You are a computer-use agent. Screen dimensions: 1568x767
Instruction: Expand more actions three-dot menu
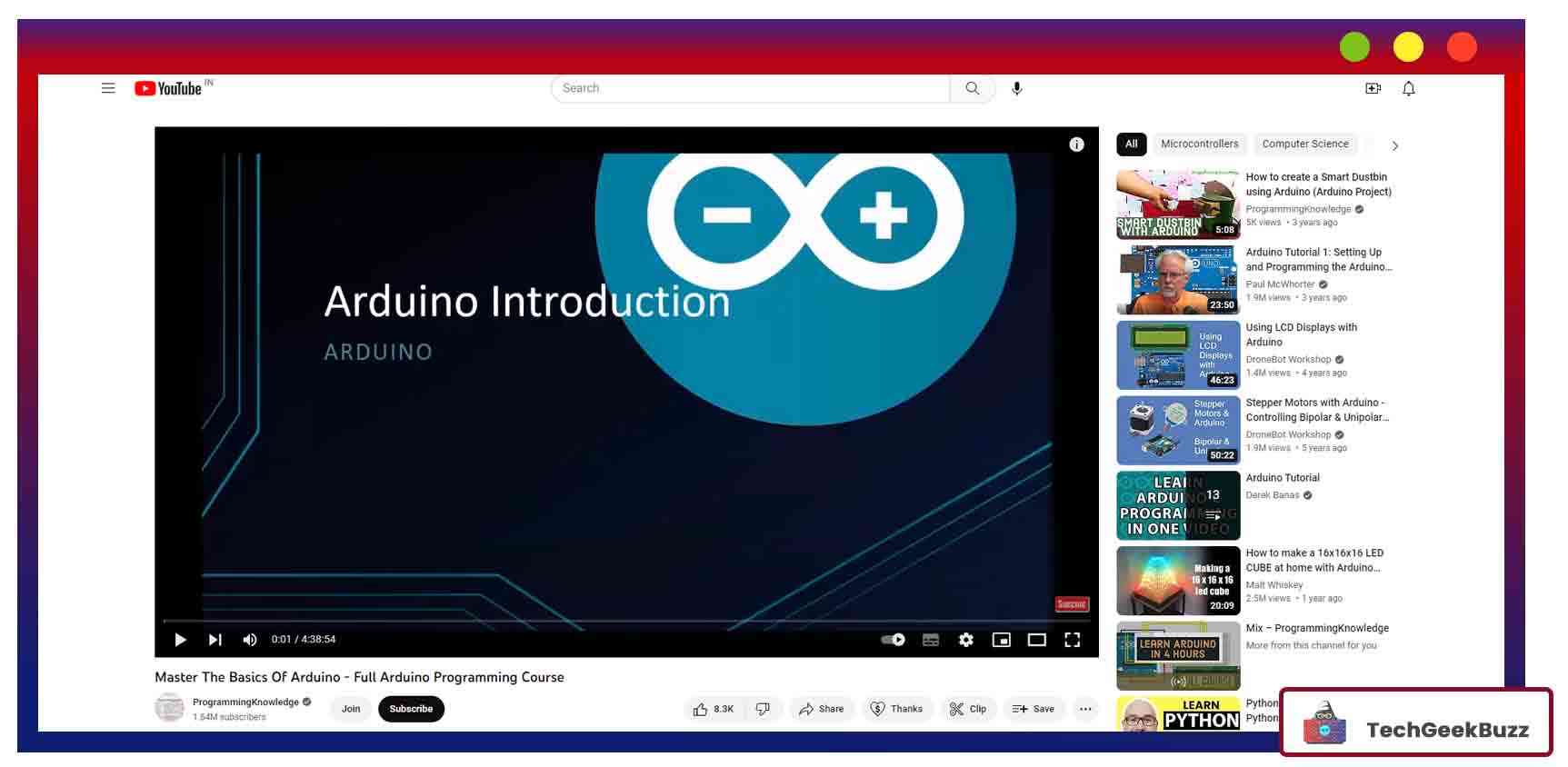1085,709
